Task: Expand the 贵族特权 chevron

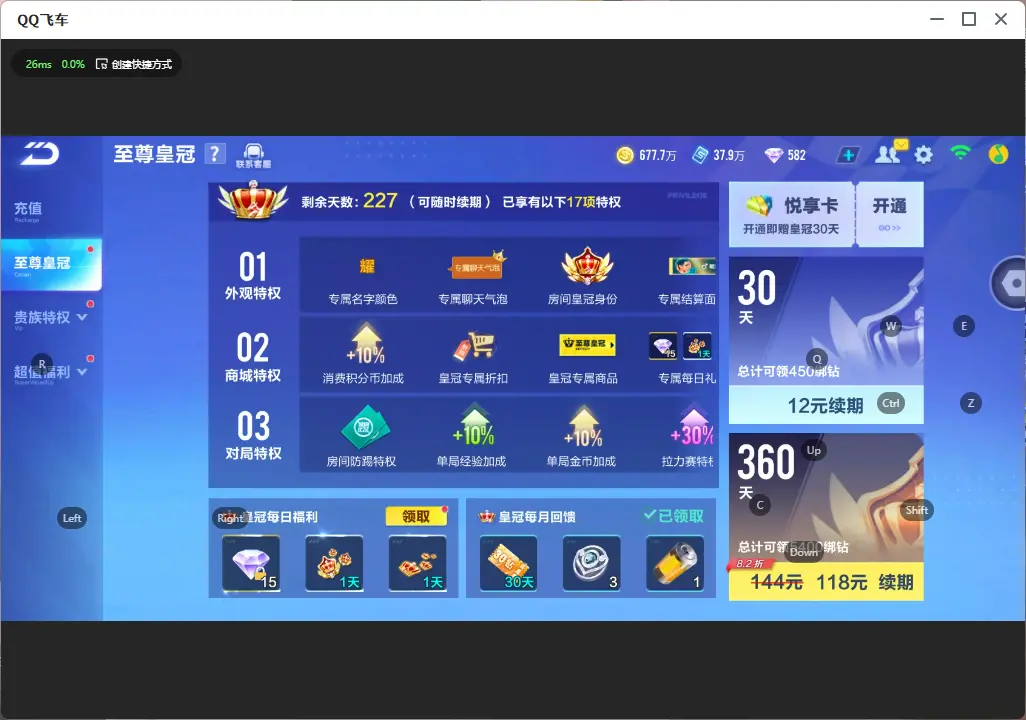Action: click(82, 317)
